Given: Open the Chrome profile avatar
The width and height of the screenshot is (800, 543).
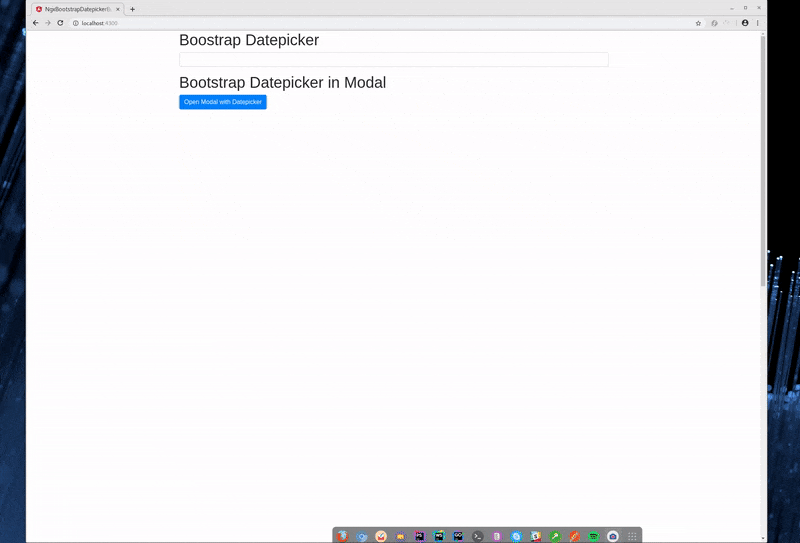Looking at the screenshot, I should (x=745, y=23).
